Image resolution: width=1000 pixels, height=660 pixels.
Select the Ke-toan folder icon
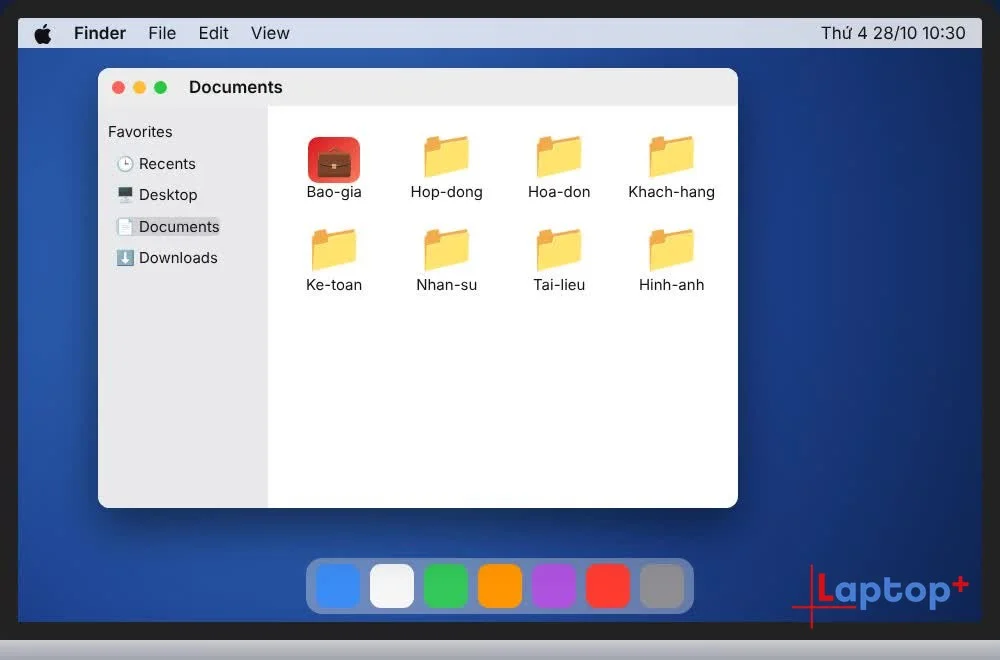(x=334, y=249)
